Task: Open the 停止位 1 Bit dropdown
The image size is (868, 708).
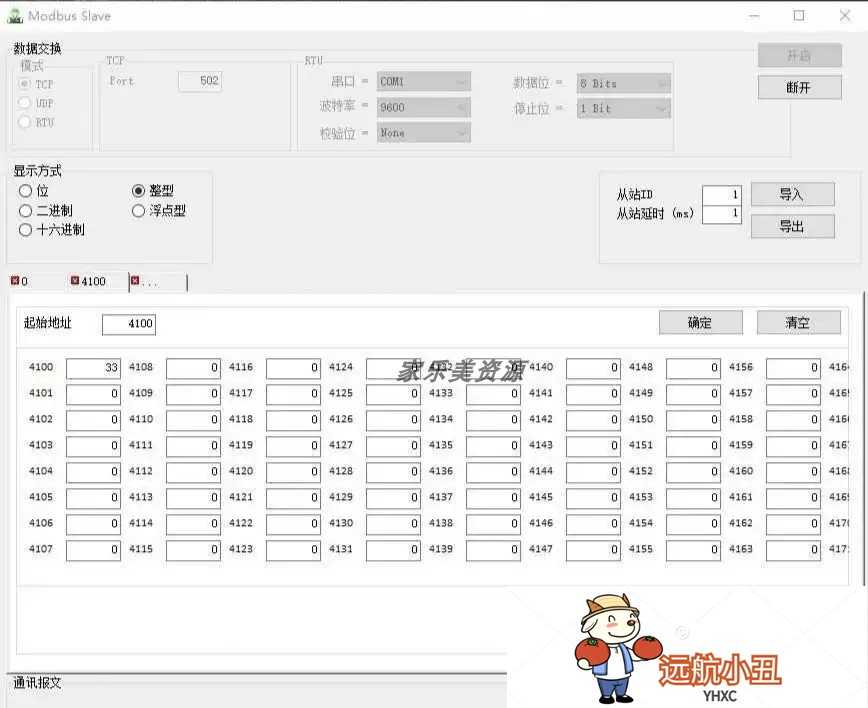Action: (623, 108)
